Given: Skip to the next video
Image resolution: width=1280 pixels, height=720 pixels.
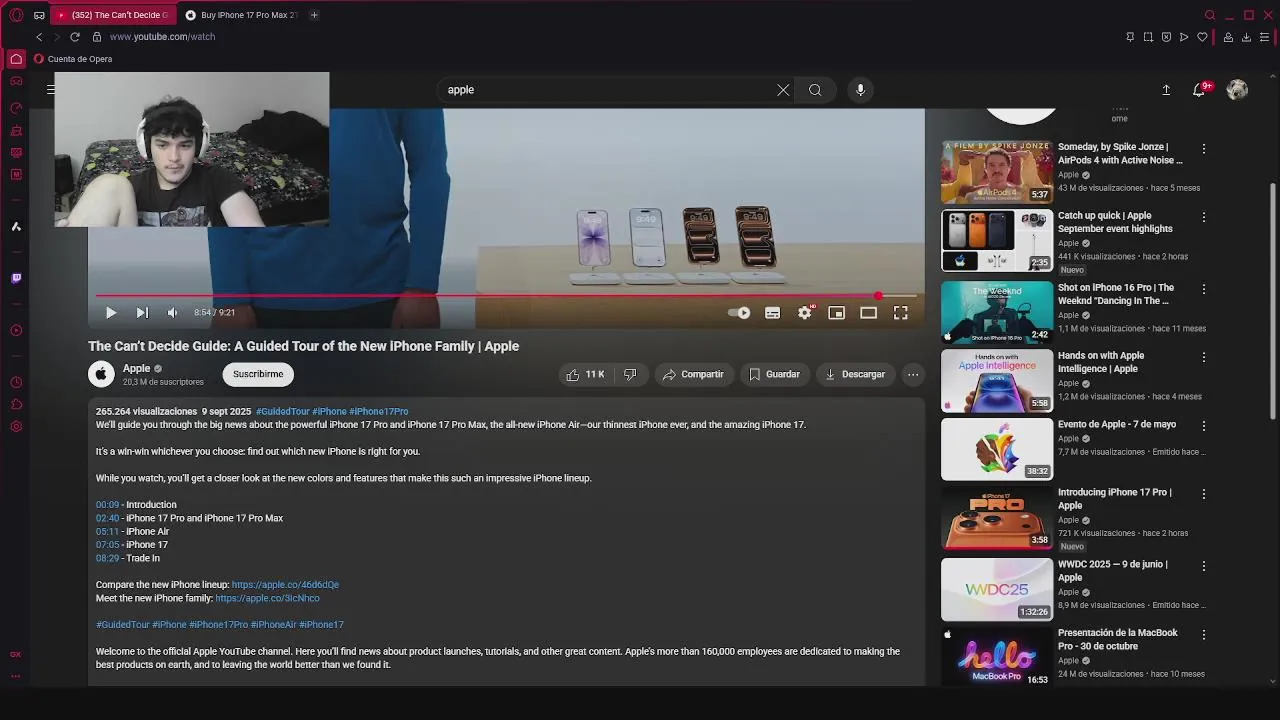Looking at the screenshot, I should 142,313.
